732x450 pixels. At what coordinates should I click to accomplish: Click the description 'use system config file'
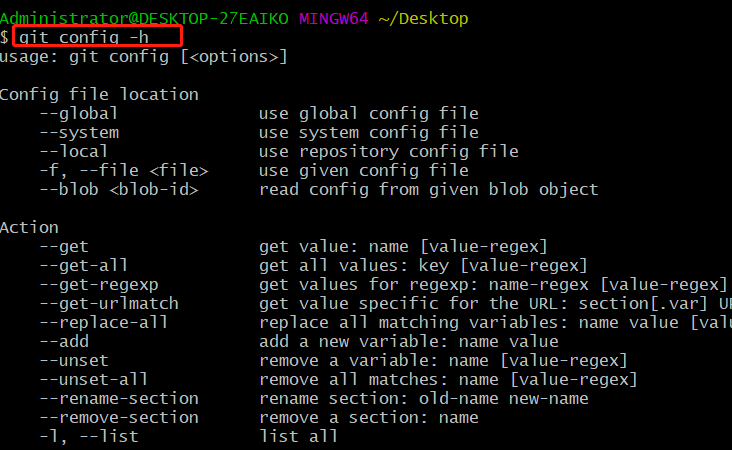tap(369, 133)
